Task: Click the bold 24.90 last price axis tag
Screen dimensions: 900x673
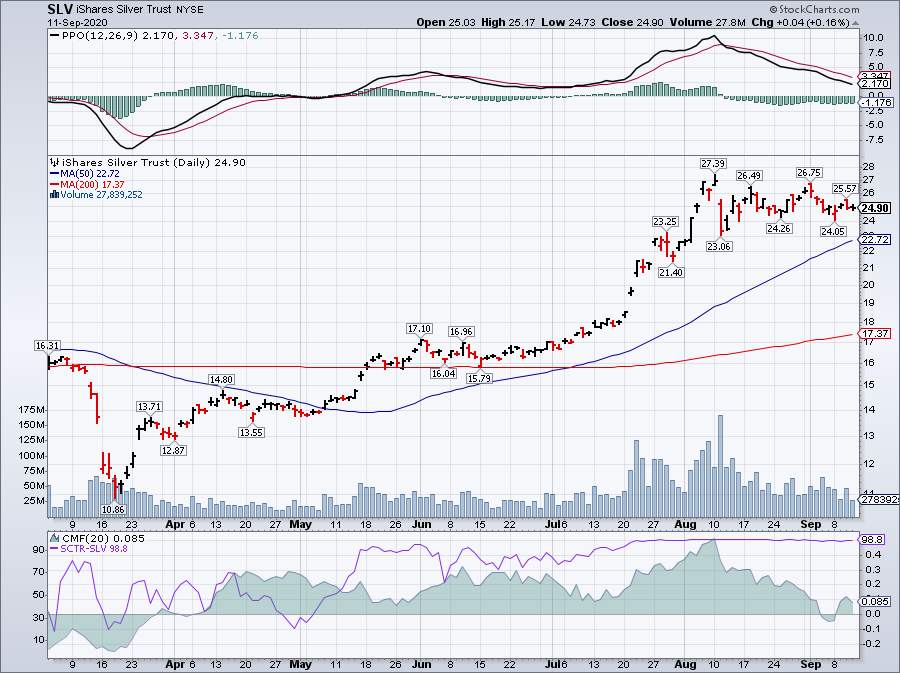Action: (876, 208)
